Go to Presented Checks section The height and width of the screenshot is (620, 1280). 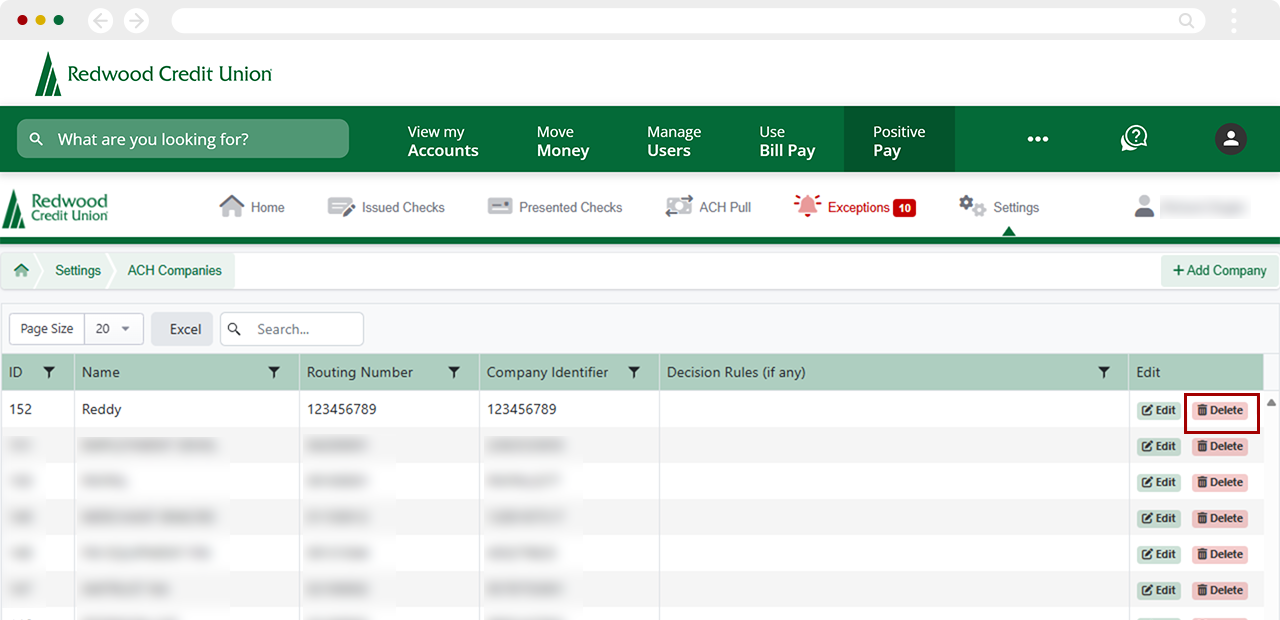pyautogui.click(x=571, y=207)
